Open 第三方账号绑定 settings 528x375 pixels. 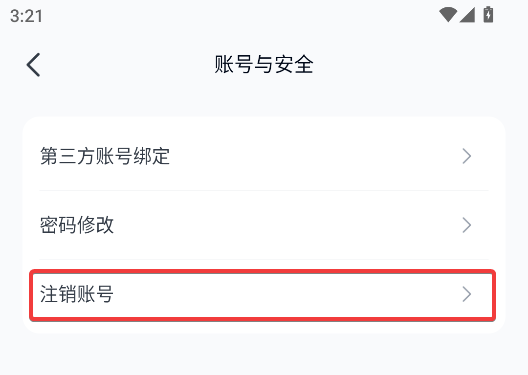[264, 156]
